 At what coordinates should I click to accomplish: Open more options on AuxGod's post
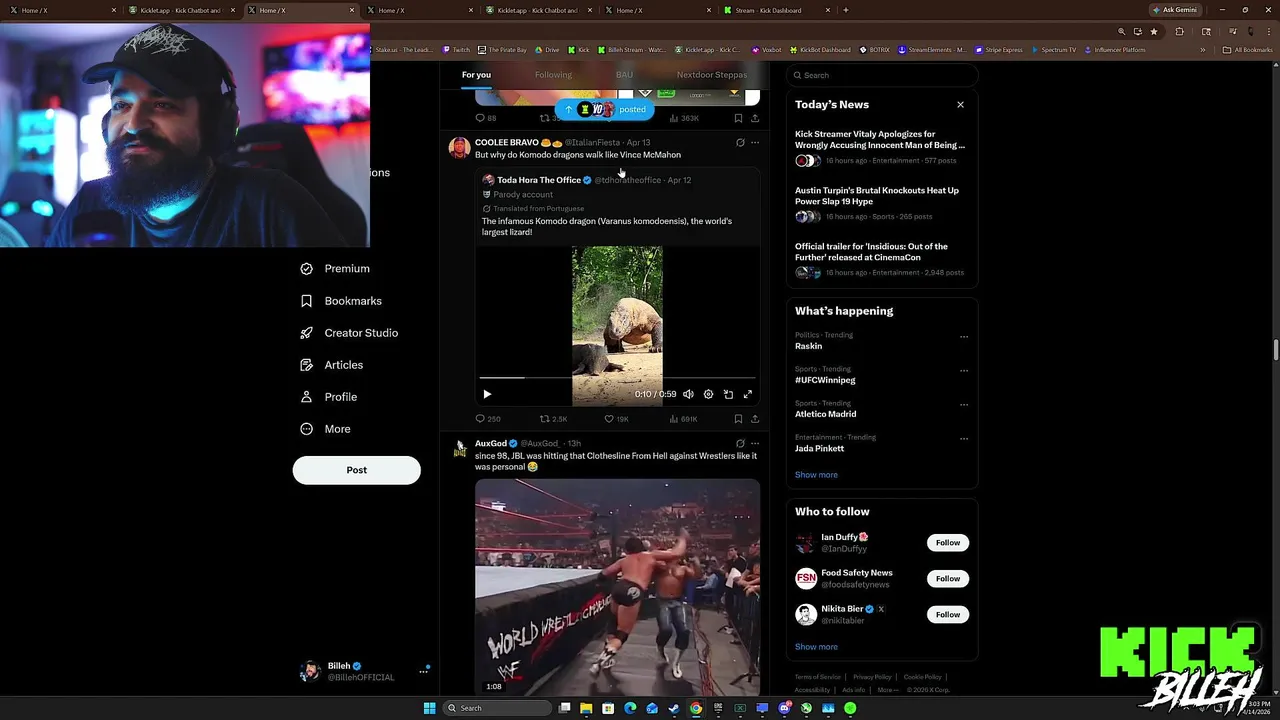click(755, 443)
